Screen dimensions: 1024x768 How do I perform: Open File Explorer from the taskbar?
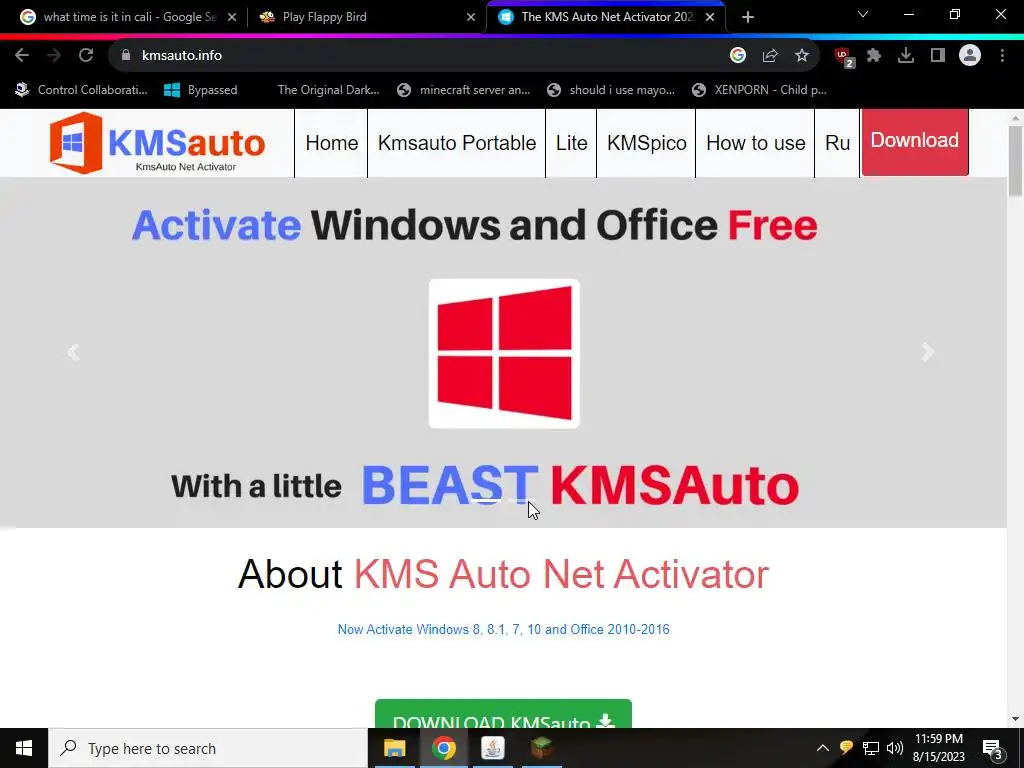point(394,748)
